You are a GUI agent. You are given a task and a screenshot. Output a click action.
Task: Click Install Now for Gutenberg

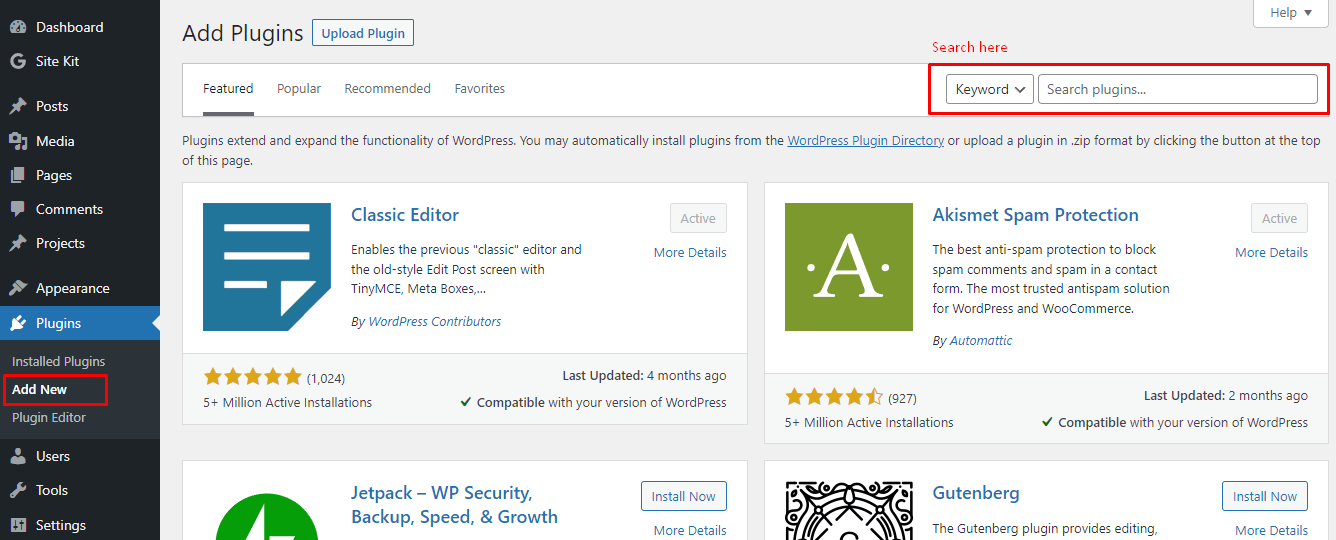pos(1265,496)
